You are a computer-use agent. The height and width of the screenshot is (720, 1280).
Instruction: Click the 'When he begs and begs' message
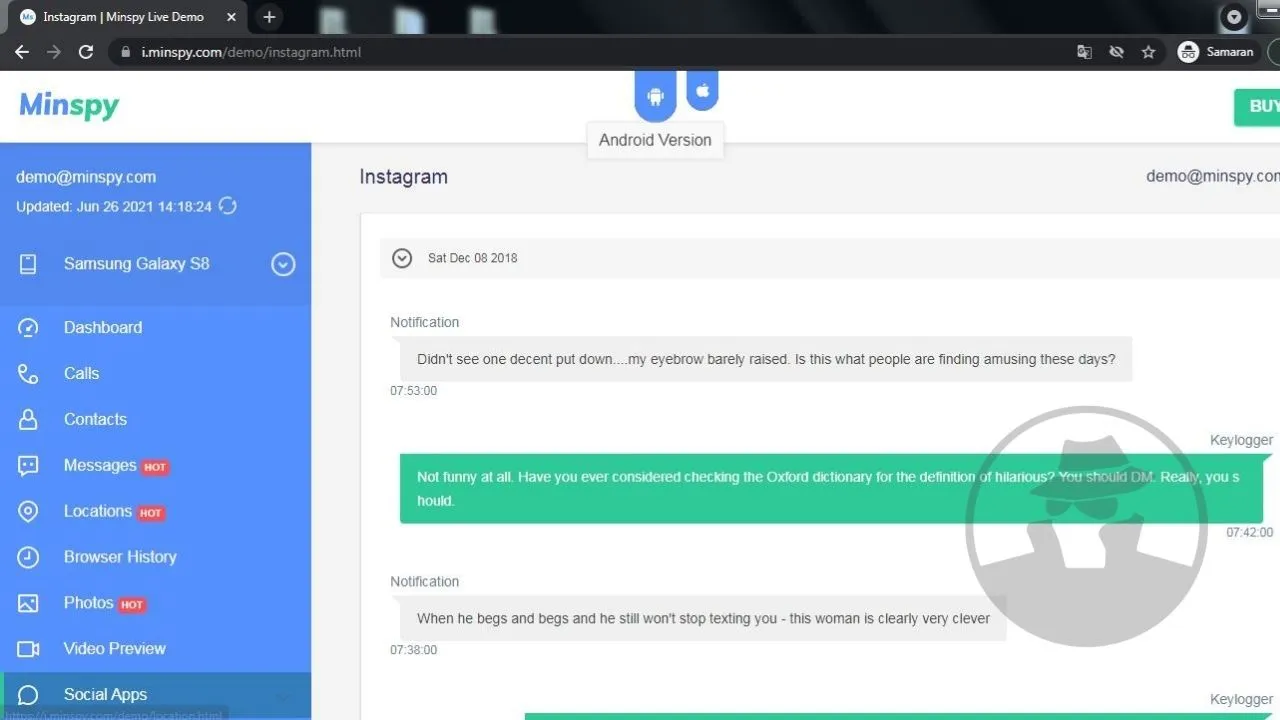(703, 618)
